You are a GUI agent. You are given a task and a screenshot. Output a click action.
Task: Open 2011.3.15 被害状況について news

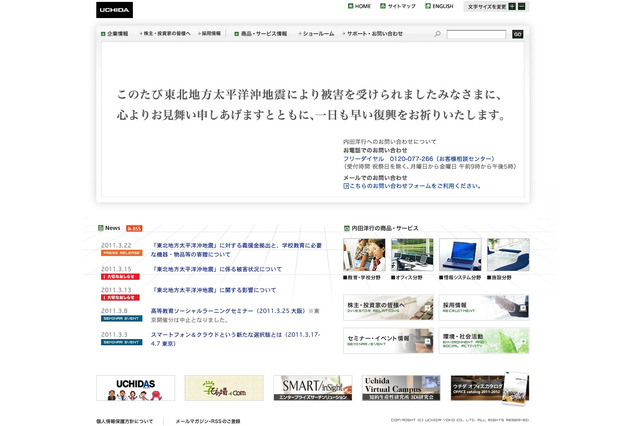(x=216, y=269)
